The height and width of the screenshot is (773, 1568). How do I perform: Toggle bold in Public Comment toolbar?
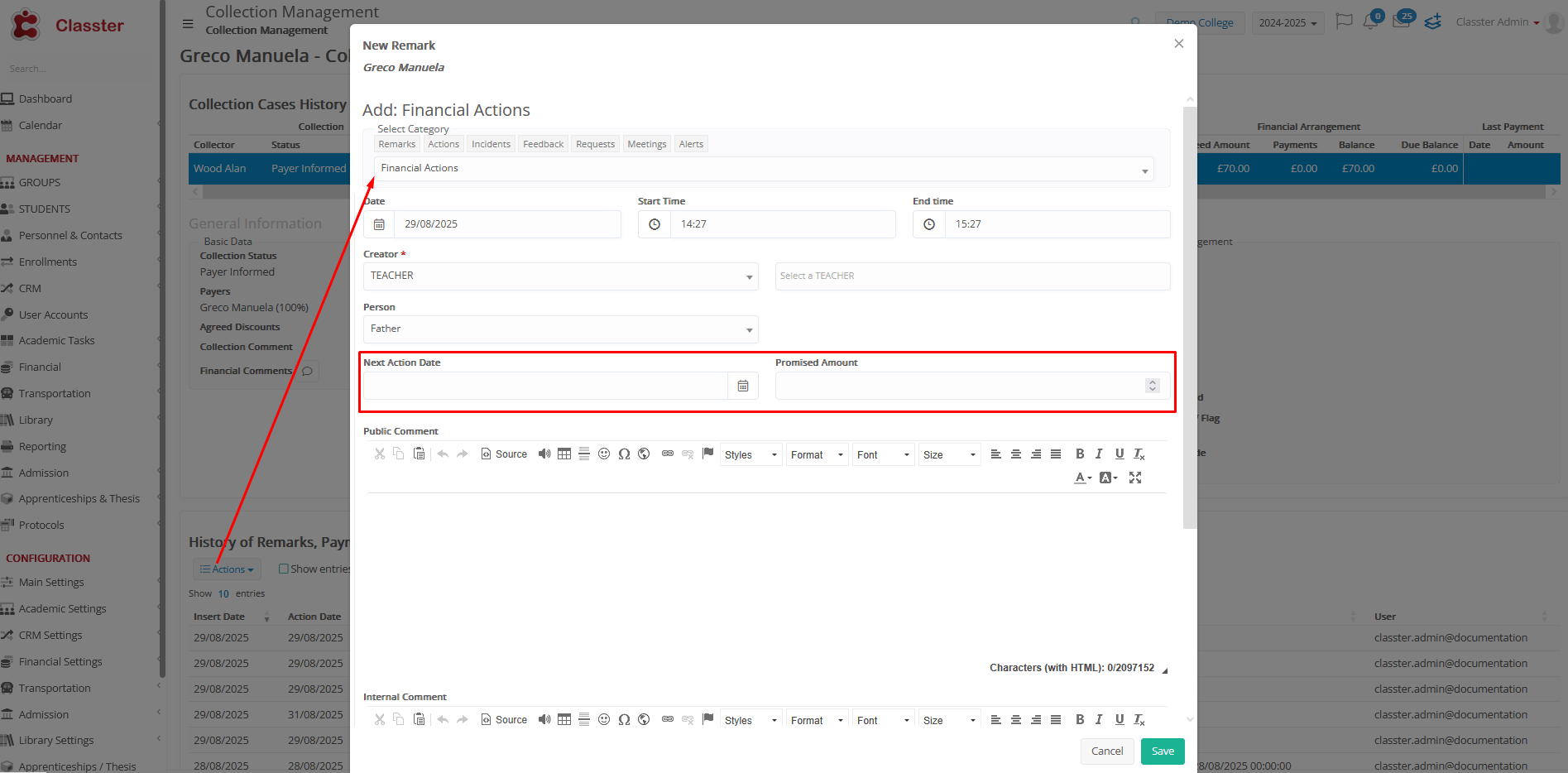pos(1079,454)
